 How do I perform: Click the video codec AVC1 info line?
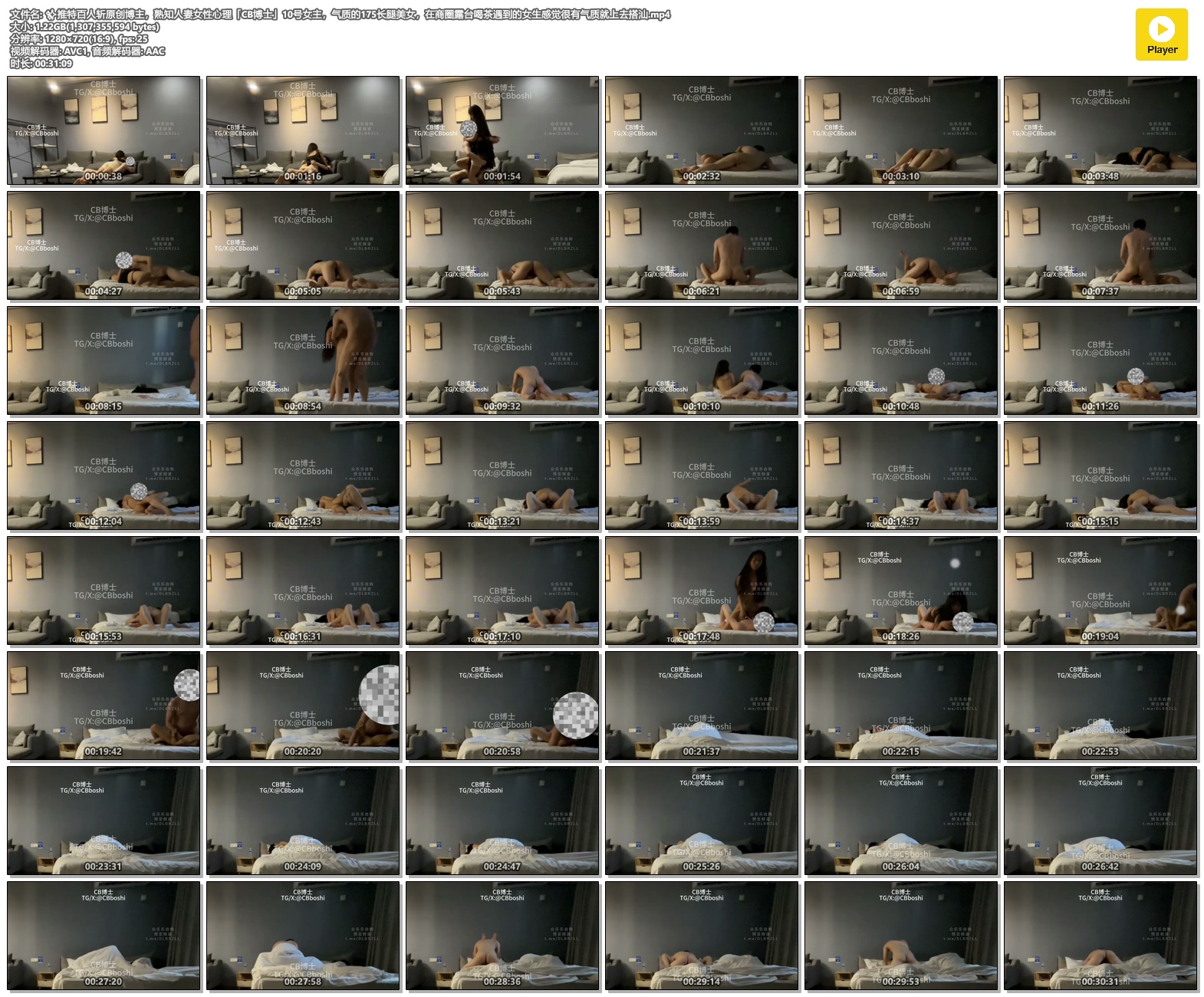(x=87, y=51)
